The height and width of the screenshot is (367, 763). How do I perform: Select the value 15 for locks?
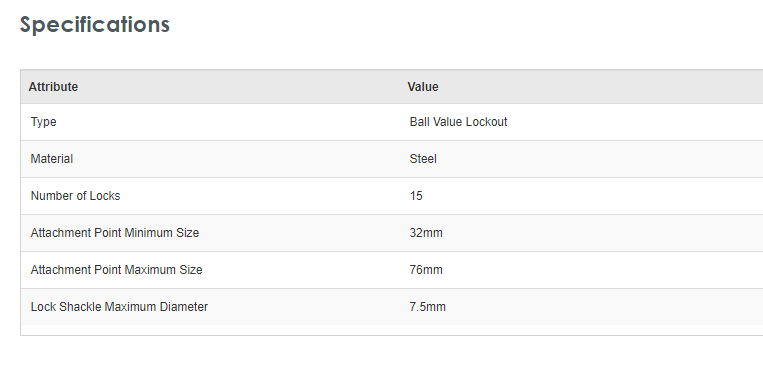[x=416, y=196]
